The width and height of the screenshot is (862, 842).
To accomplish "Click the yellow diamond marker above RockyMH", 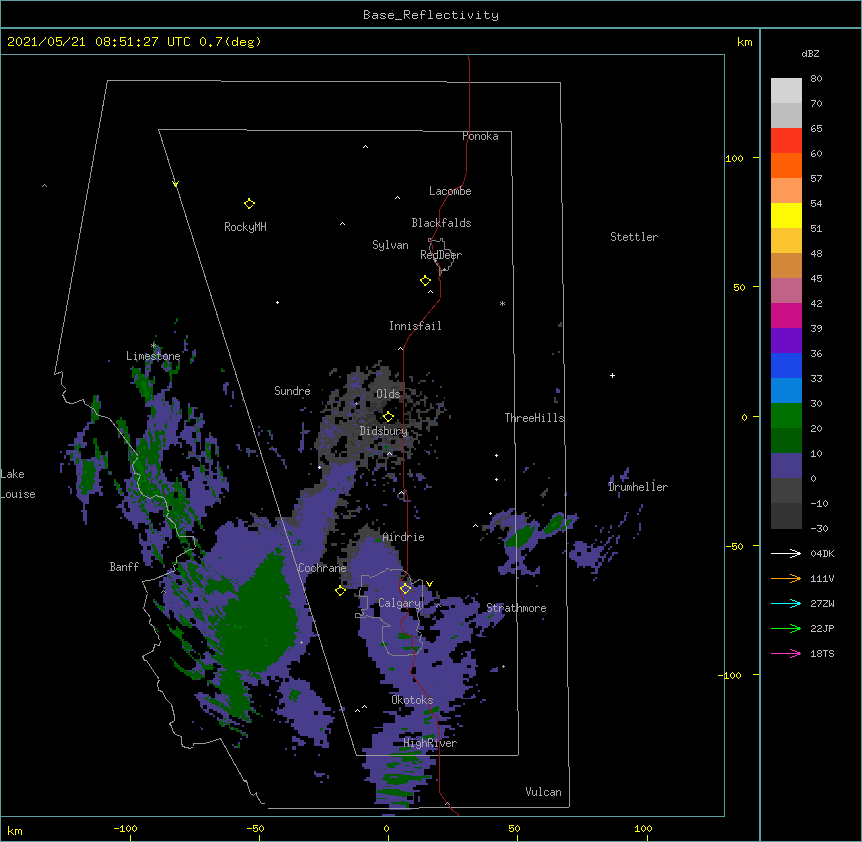I will click(x=249, y=204).
